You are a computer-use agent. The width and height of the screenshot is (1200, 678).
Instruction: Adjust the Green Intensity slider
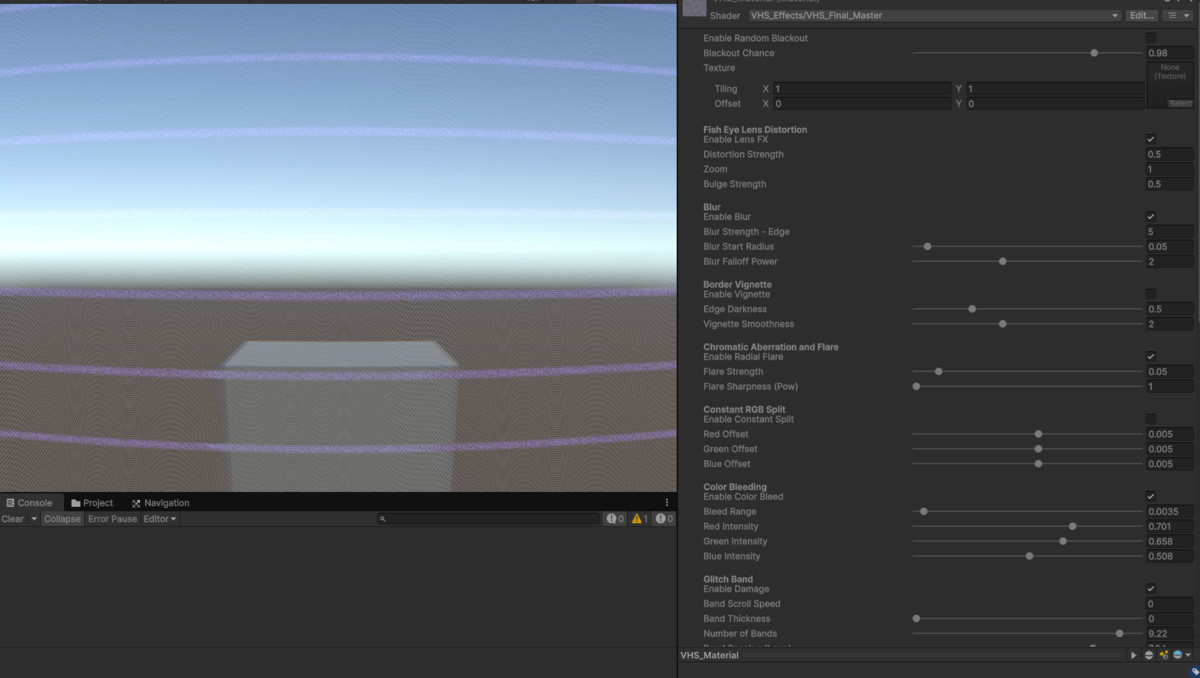click(x=1027, y=541)
